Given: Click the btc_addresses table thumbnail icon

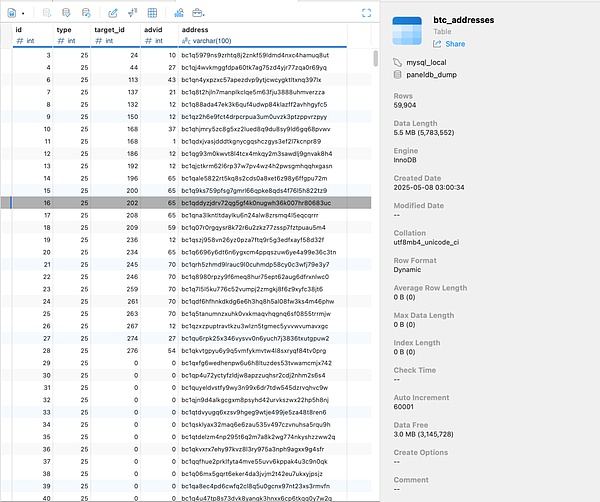Looking at the screenshot, I should coord(413,31).
